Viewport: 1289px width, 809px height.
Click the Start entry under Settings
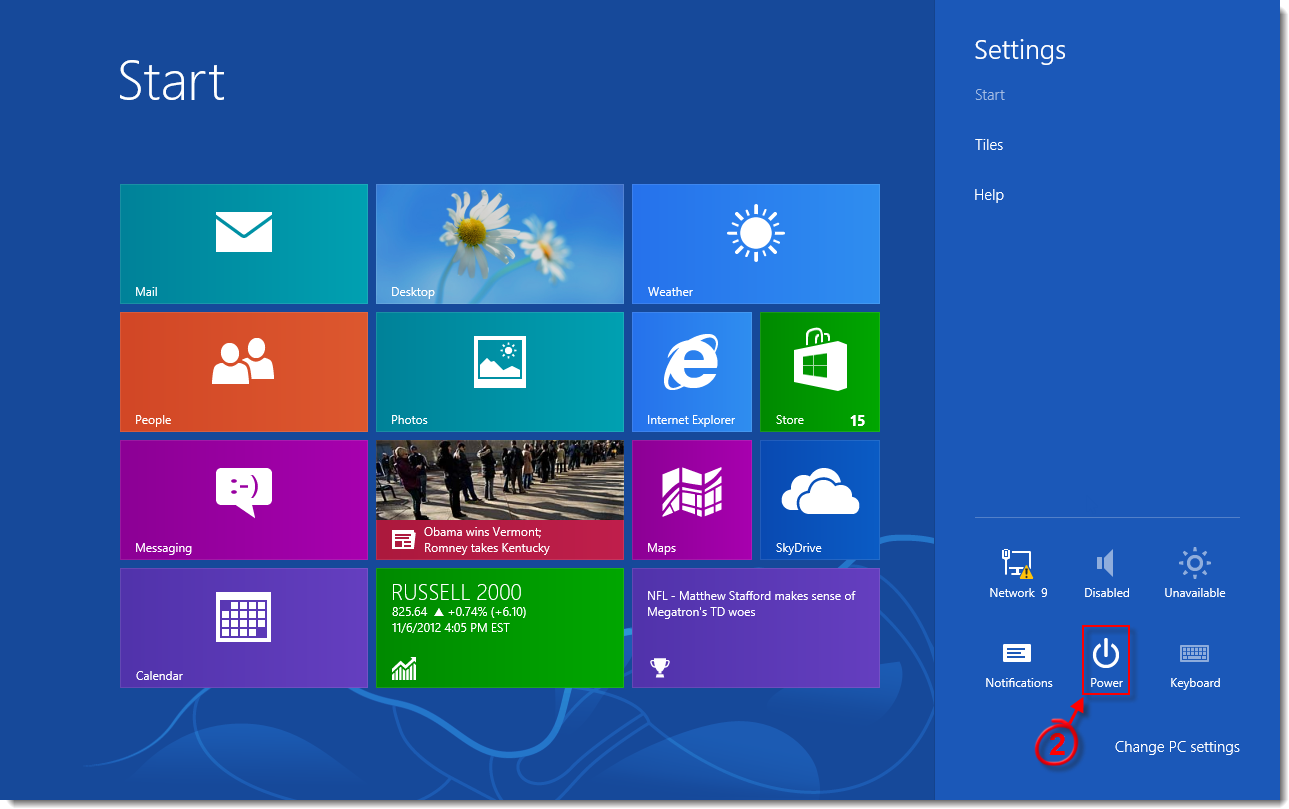tap(990, 95)
